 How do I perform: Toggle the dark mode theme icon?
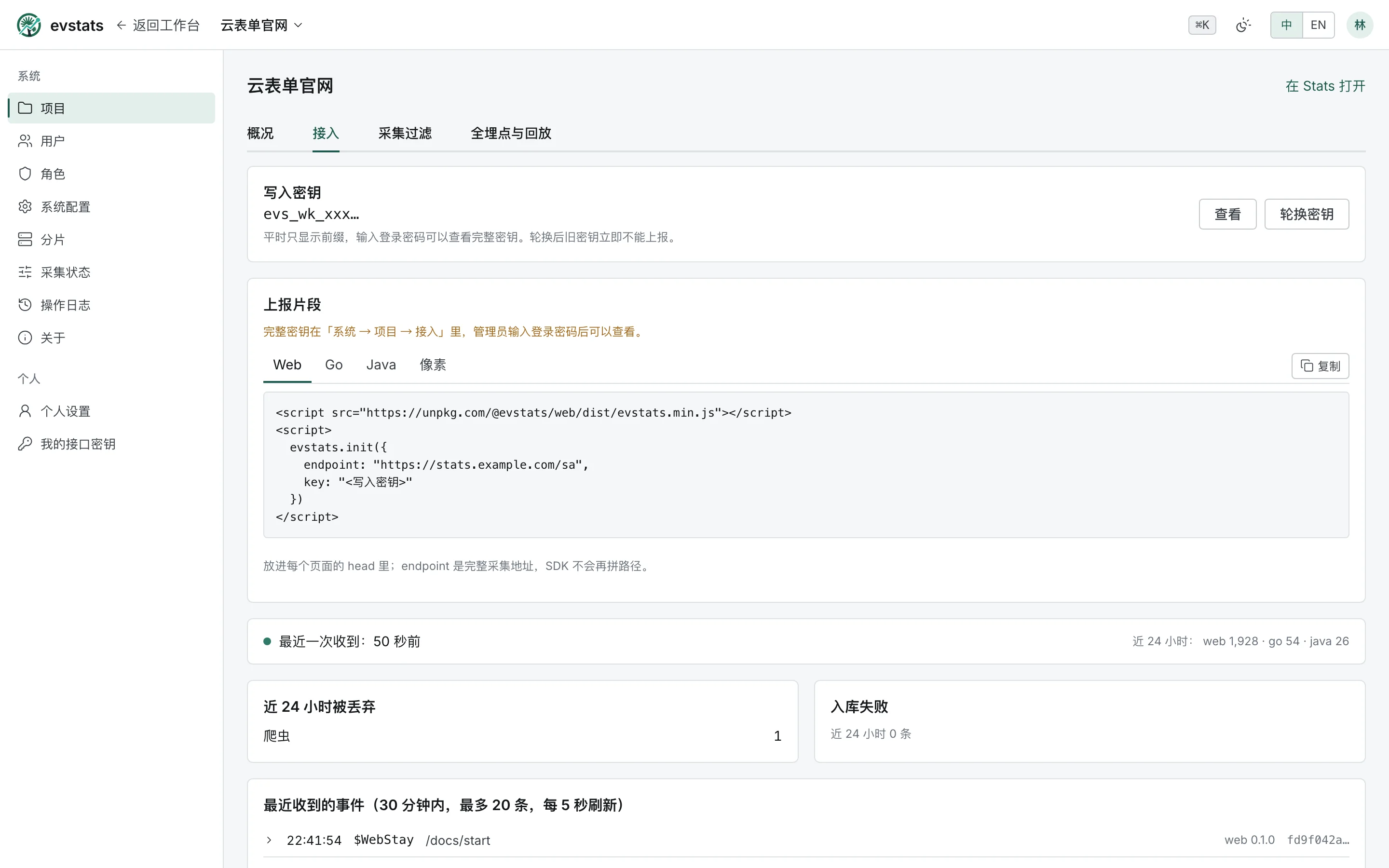click(x=1243, y=25)
